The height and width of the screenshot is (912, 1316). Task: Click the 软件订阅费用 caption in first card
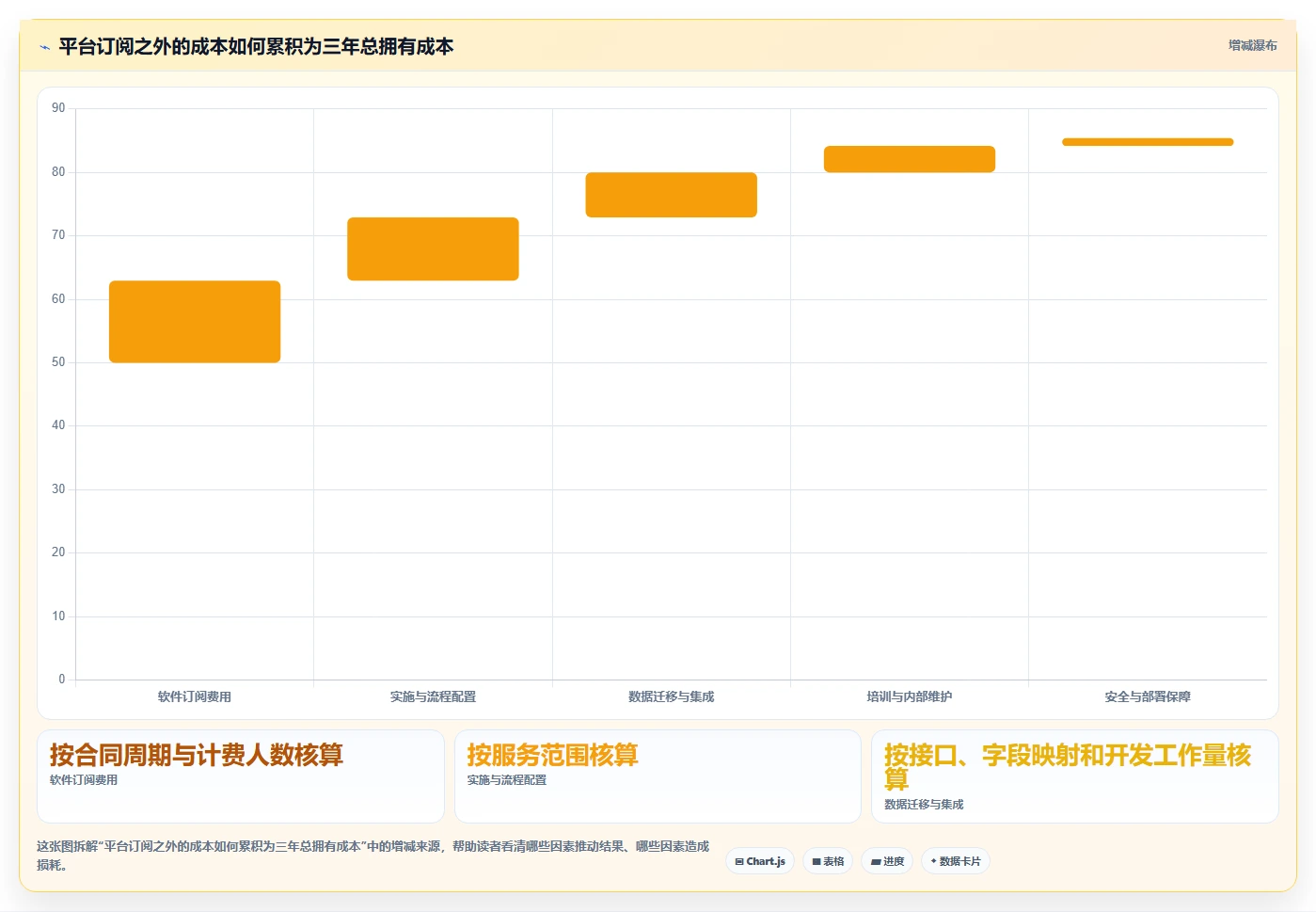tap(84, 780)
